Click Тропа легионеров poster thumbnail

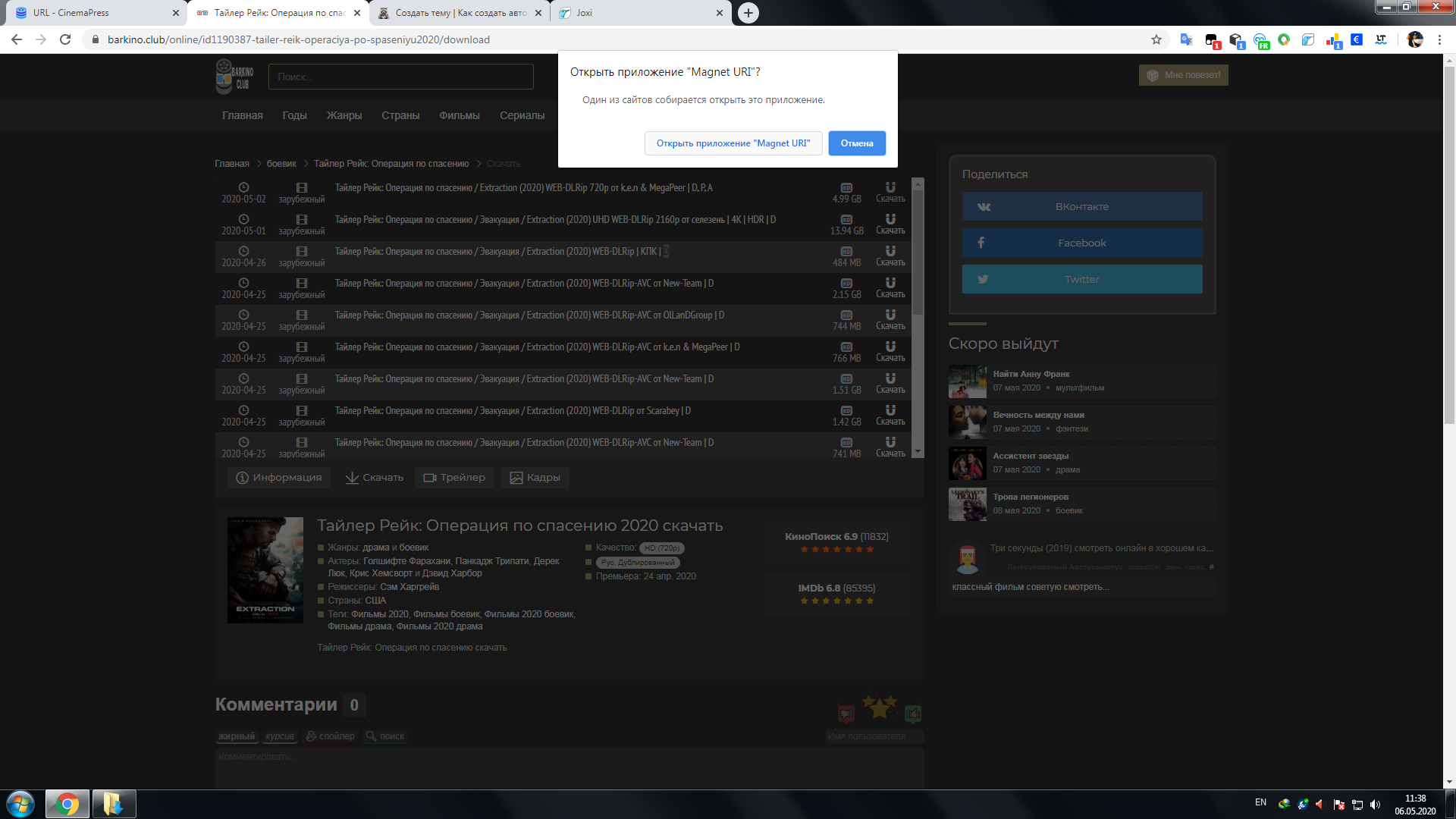pyautogui.click(x=968, y=504)
